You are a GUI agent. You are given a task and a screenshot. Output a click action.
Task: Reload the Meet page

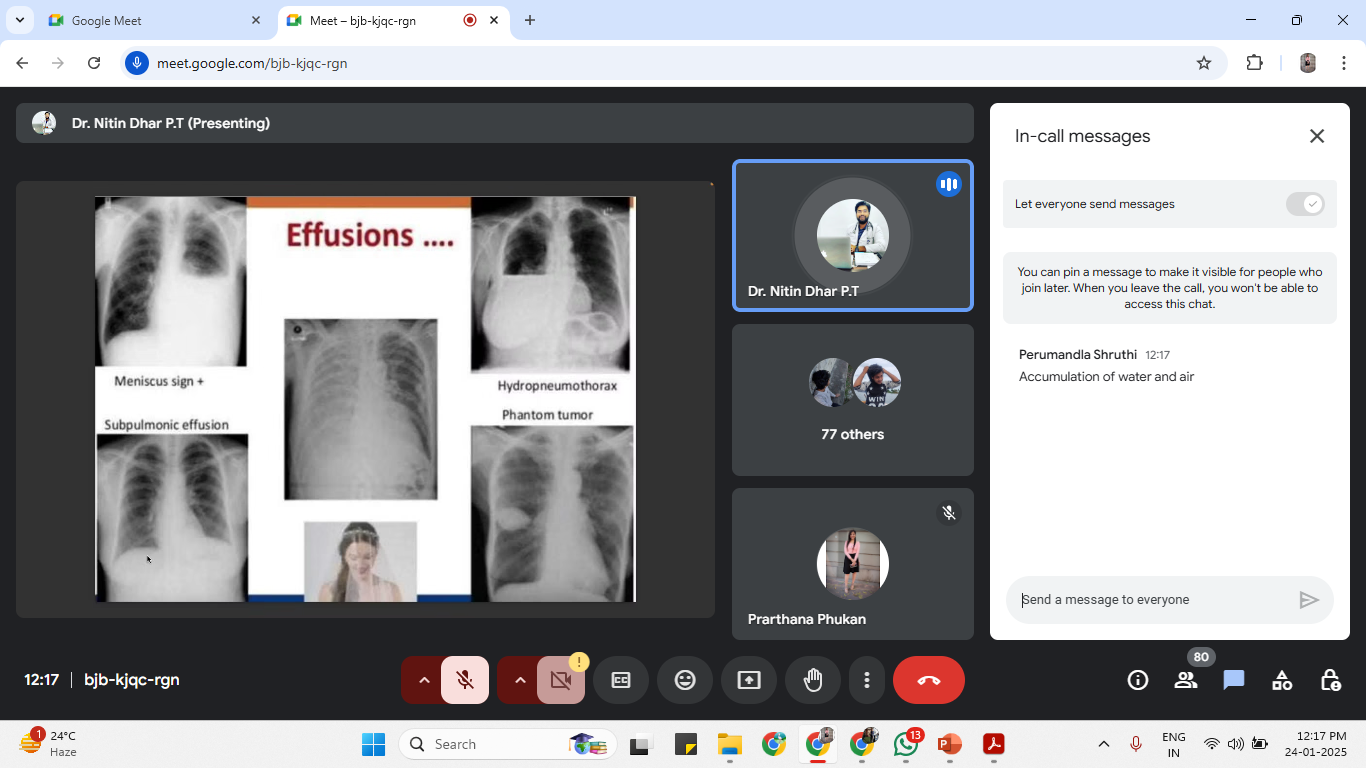94,63
